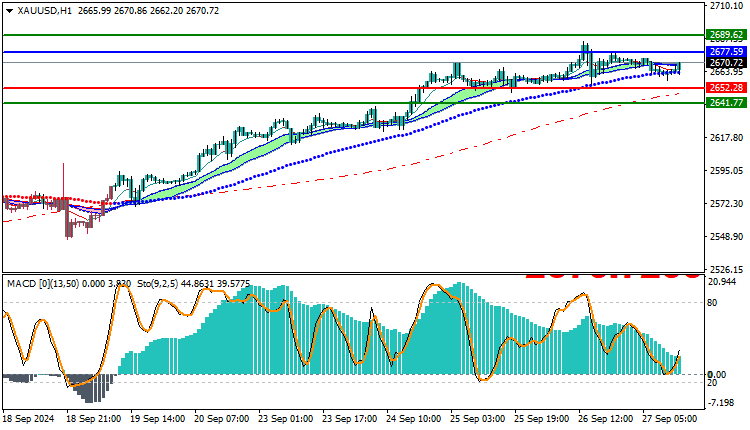
Task: Click the 25 Sep 19:00 time label
Action: [542, 419]
